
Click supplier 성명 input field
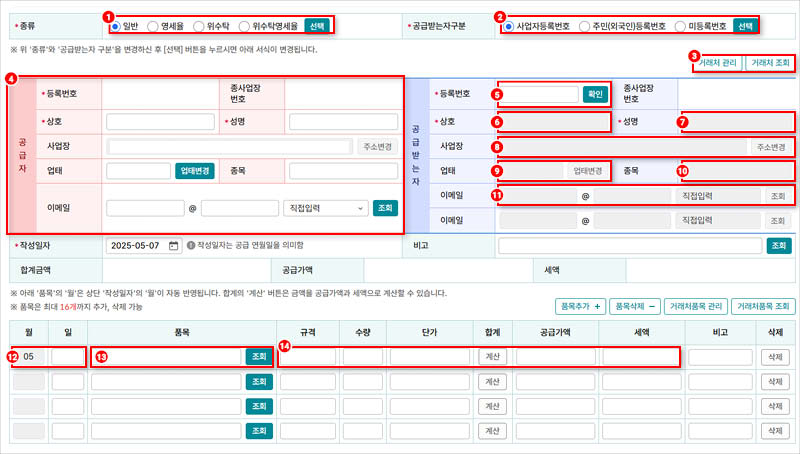pos(343,122)
